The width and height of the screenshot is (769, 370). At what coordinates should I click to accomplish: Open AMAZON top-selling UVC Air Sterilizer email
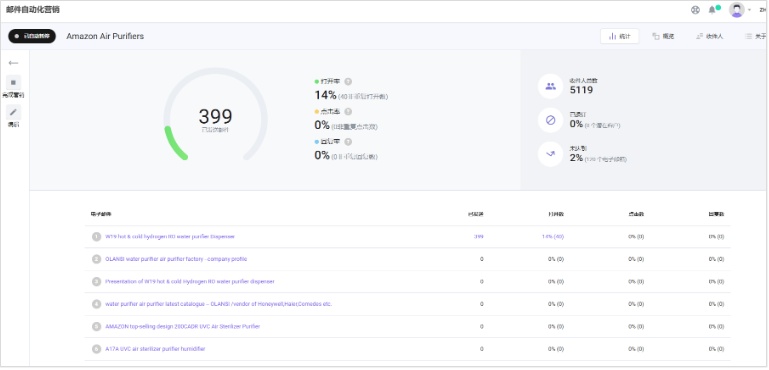click(182, 326)
